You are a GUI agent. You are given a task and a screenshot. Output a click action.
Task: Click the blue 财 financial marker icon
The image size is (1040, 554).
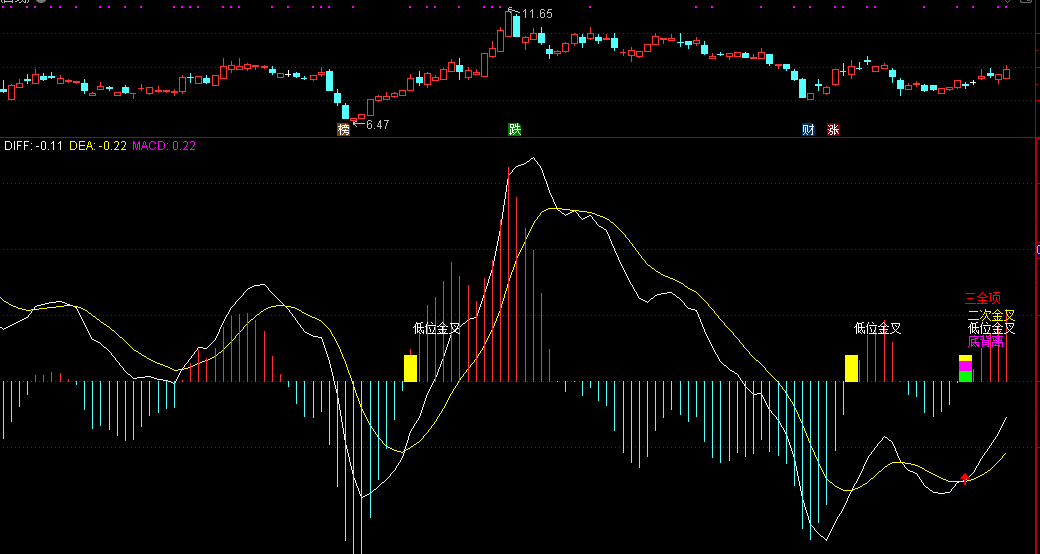(x=808, y=130)
